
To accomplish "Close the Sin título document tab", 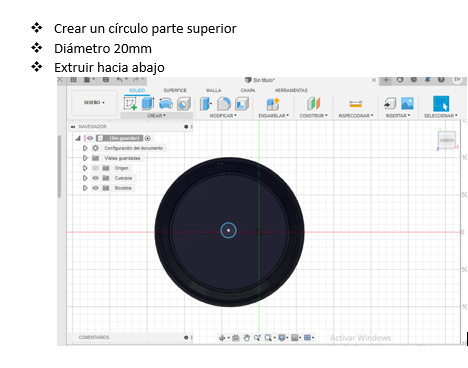I will coord(374,80).
